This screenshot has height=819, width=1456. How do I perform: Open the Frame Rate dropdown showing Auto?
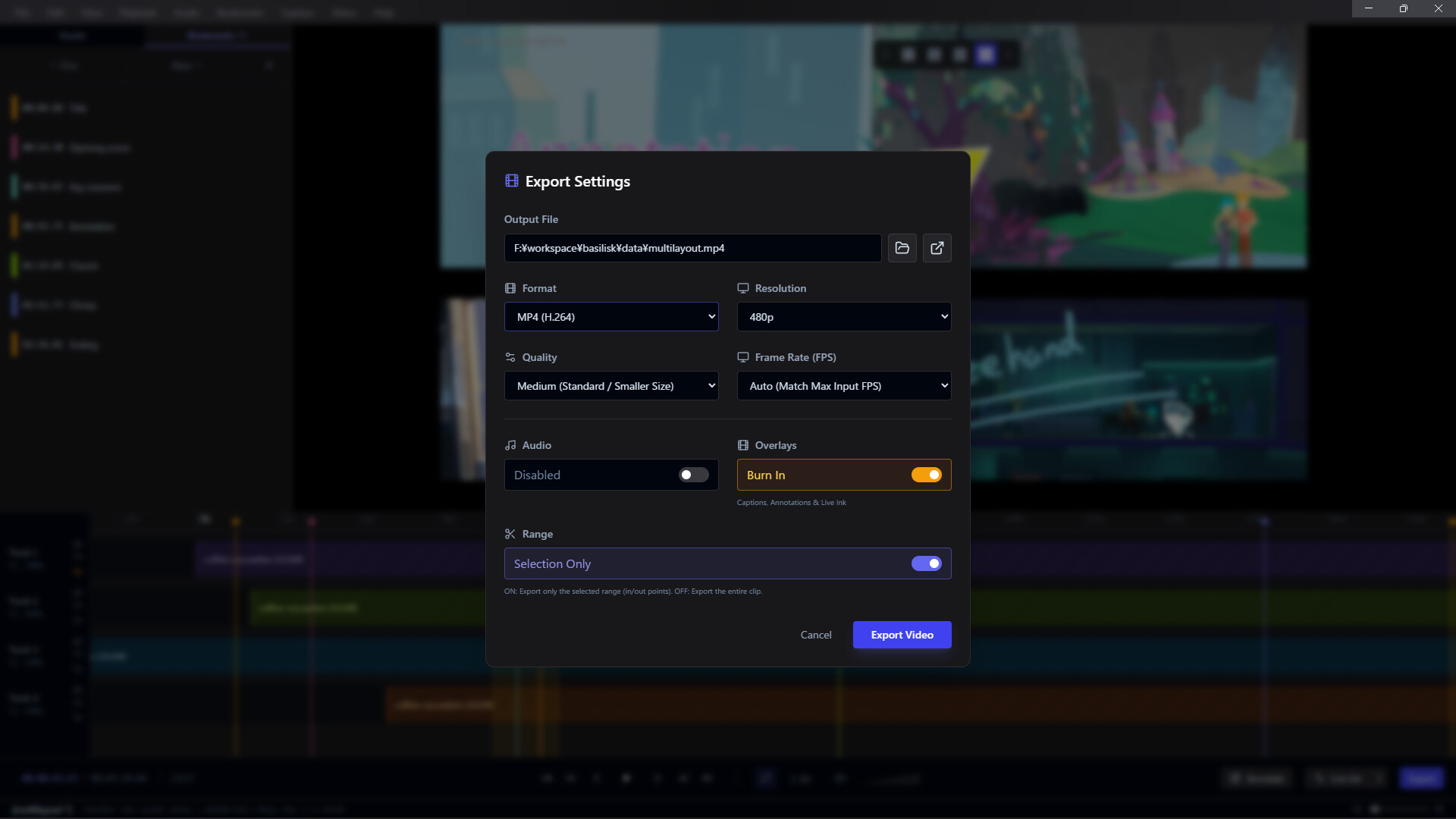[x=844, y=385]
